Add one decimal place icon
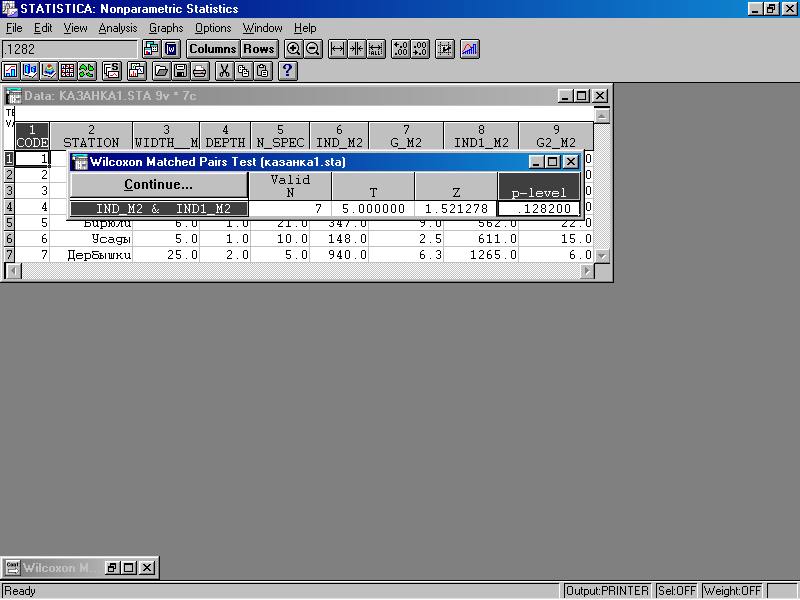The image size is (800, 600). pyautogui.click(x=401, y=49)
